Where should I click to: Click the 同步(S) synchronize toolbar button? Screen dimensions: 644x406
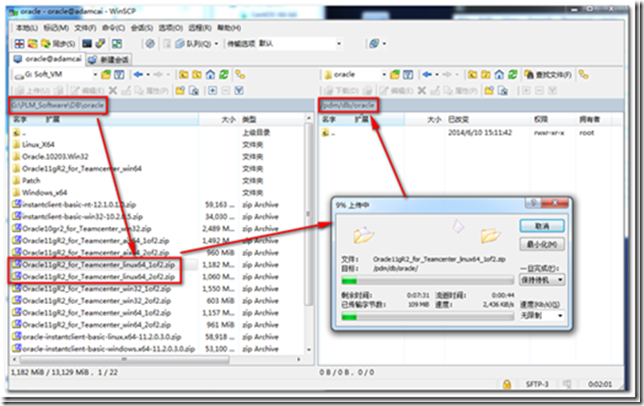tap(59, 44)
